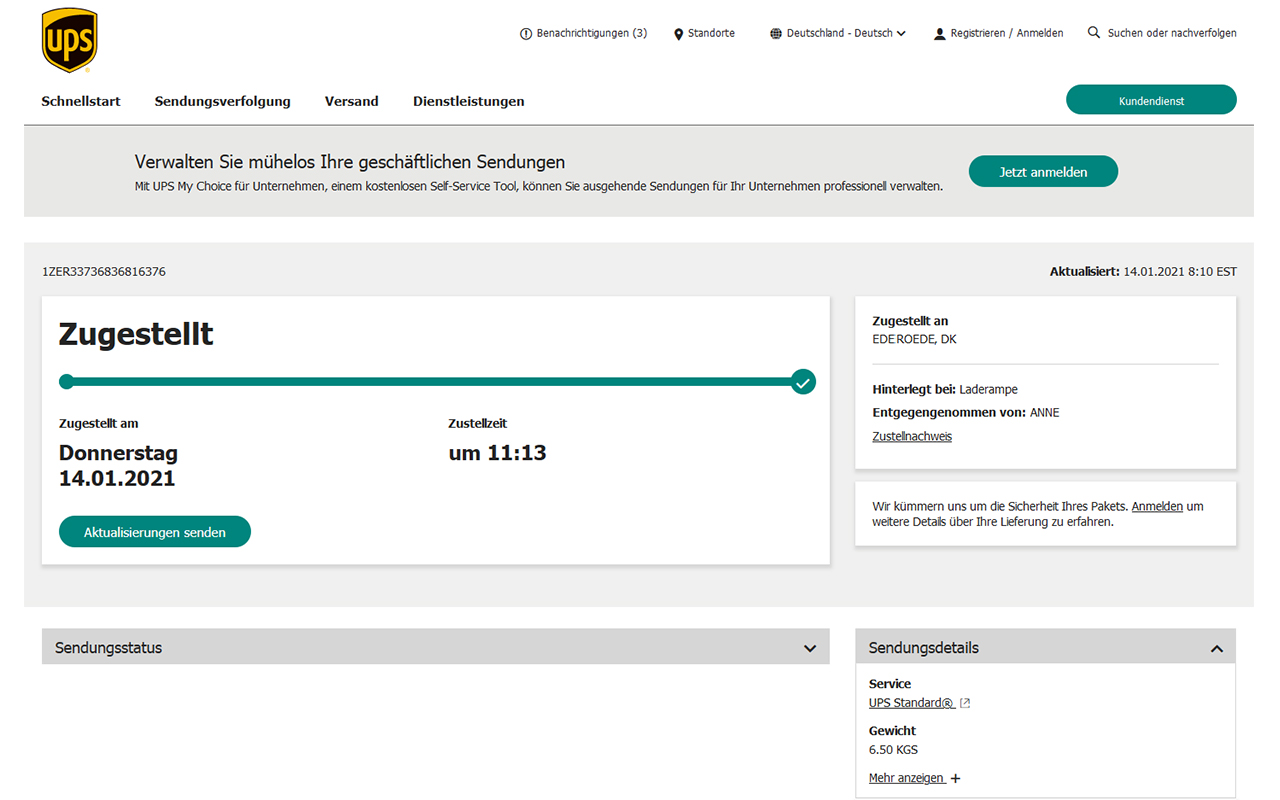Screen dimensions: 1280x800
Task: Click the Registrieren / Anmelden person icon
Action: point(939,34)
